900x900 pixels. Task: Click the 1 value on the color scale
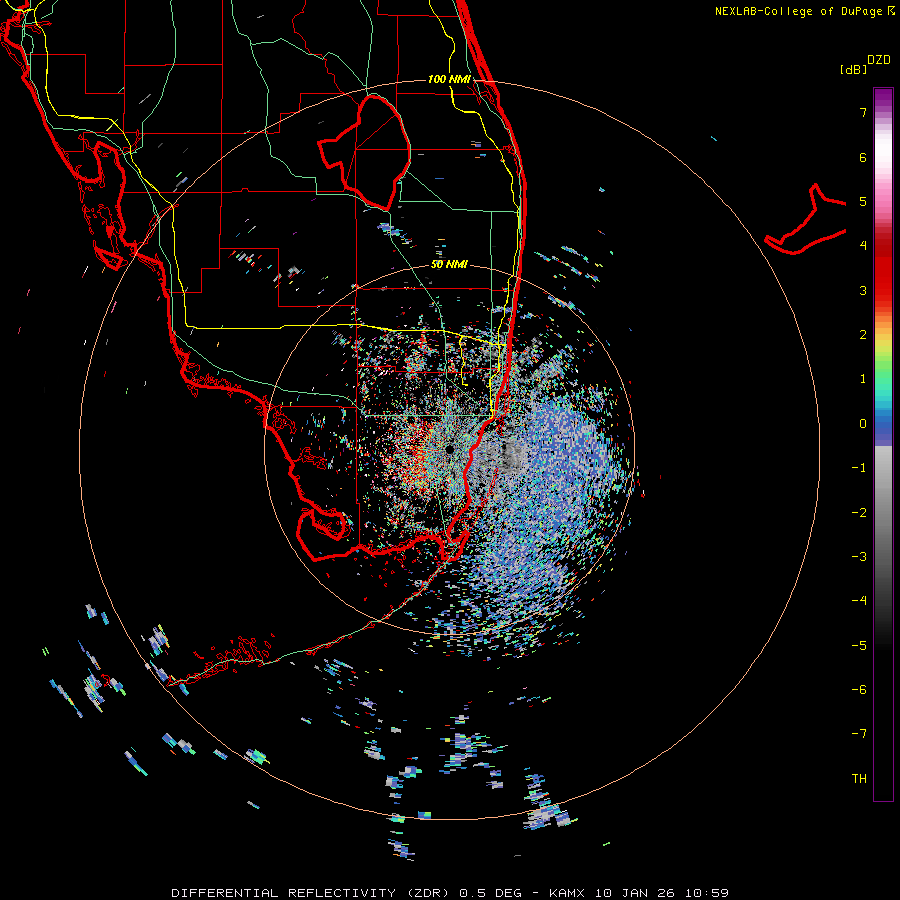[x=863, y=379]
